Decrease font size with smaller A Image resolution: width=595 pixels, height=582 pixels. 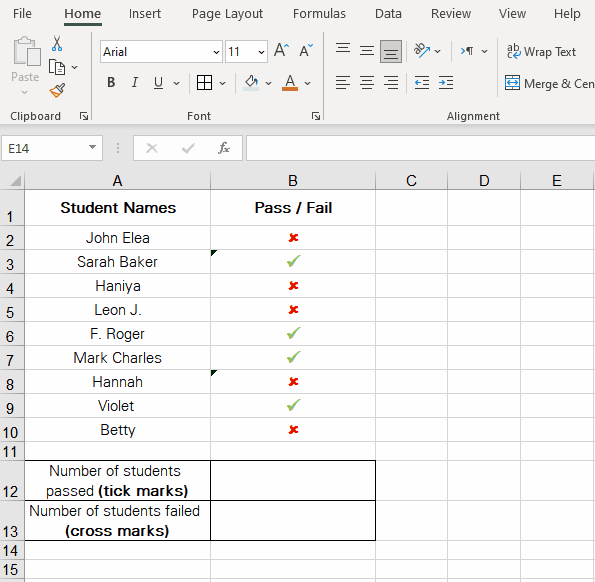click(x=306, y=50)
